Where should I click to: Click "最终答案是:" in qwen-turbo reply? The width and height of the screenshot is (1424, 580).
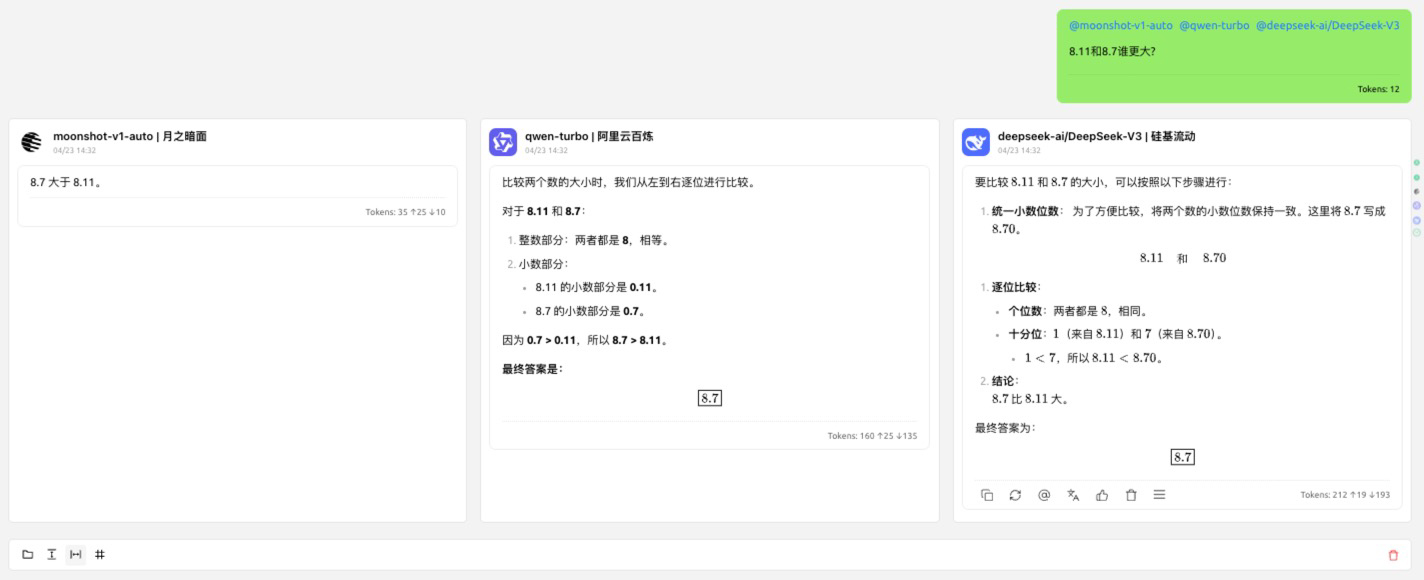click(x=533, y=369)
